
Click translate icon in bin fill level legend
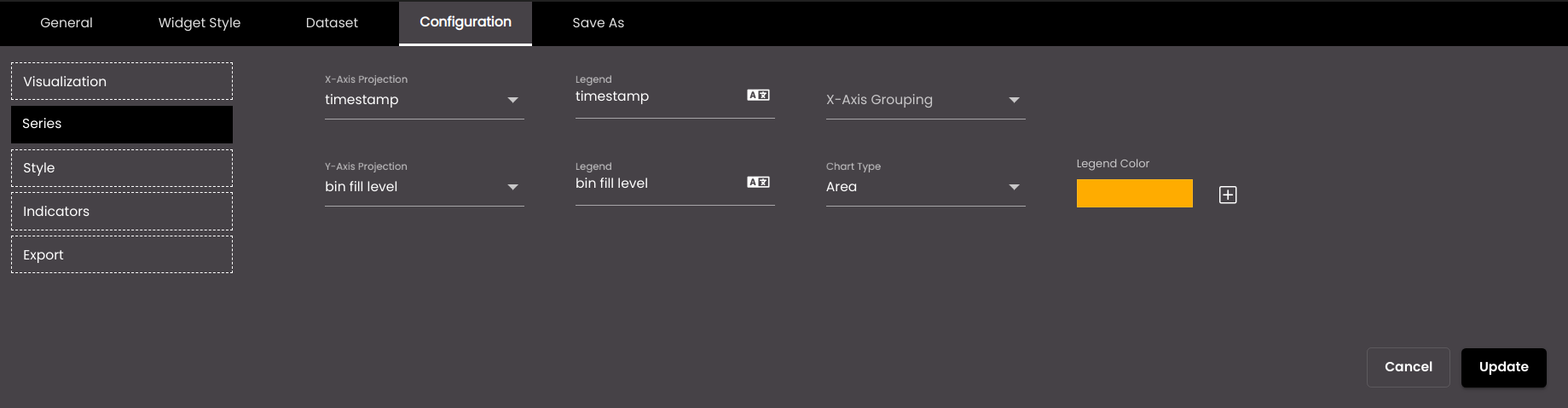(x=758, y=182)
